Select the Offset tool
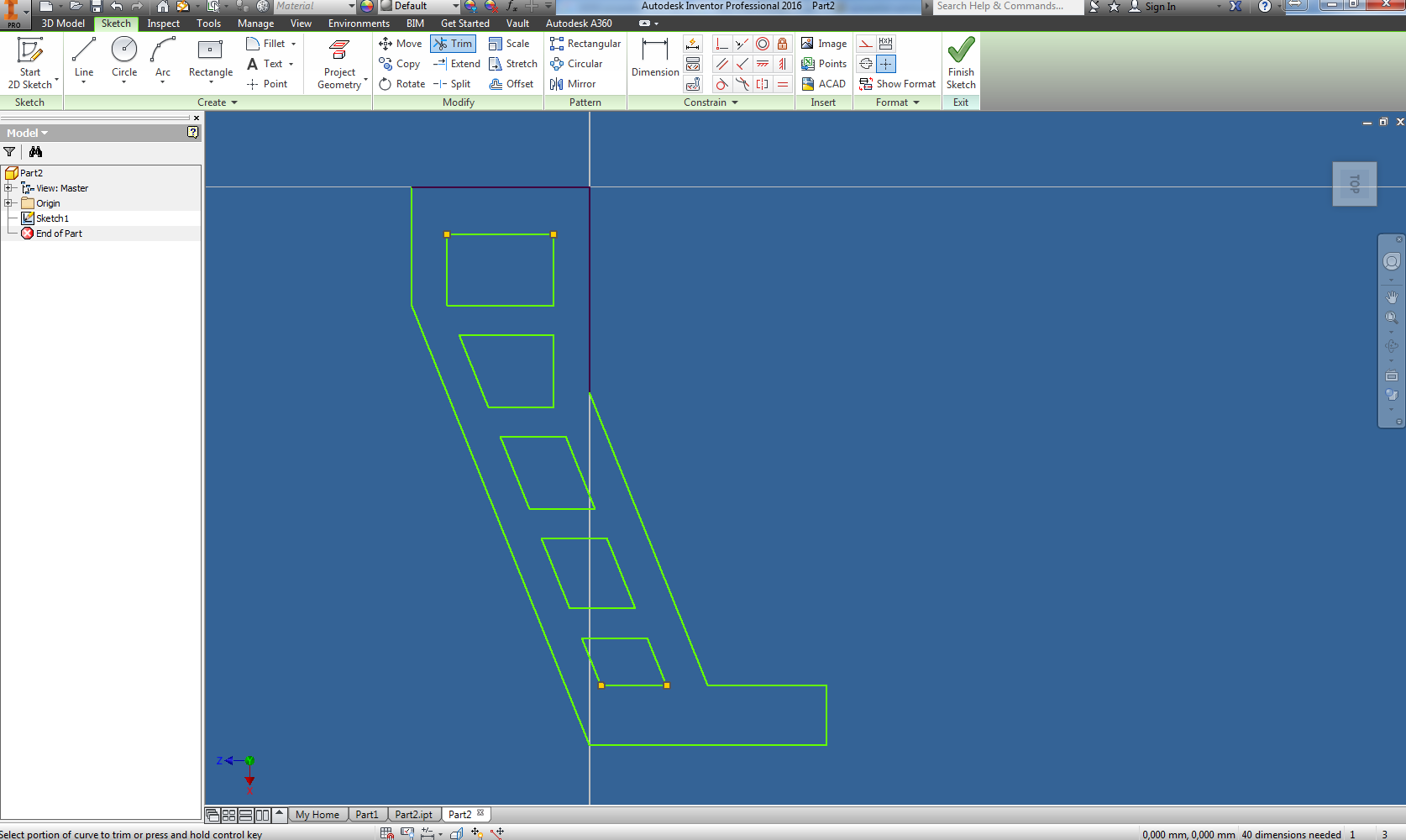The width and height of the screenshot is (1406, 840). (512, 84)
